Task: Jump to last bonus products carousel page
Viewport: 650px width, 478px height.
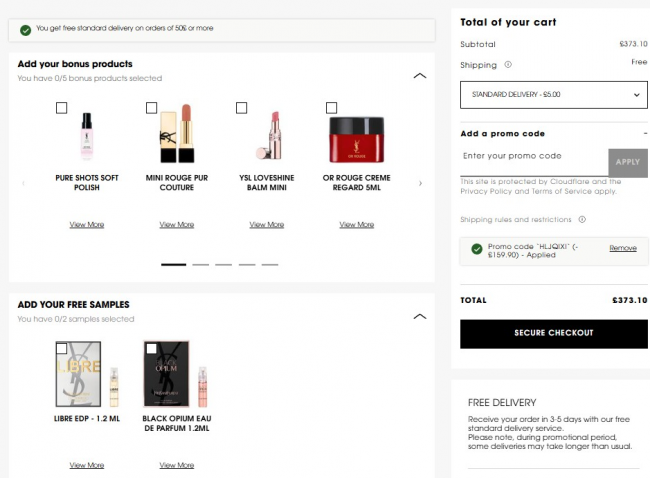Action: coord(270,264)
